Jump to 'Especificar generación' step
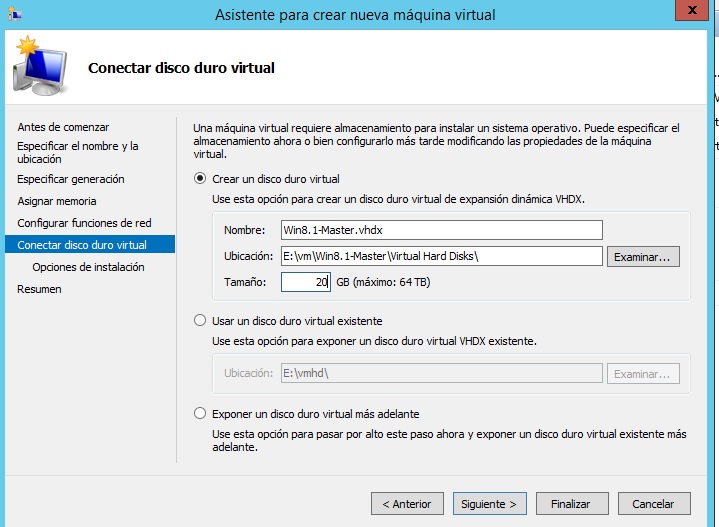Viewport: 719px width, 527px height. point(71,179)
